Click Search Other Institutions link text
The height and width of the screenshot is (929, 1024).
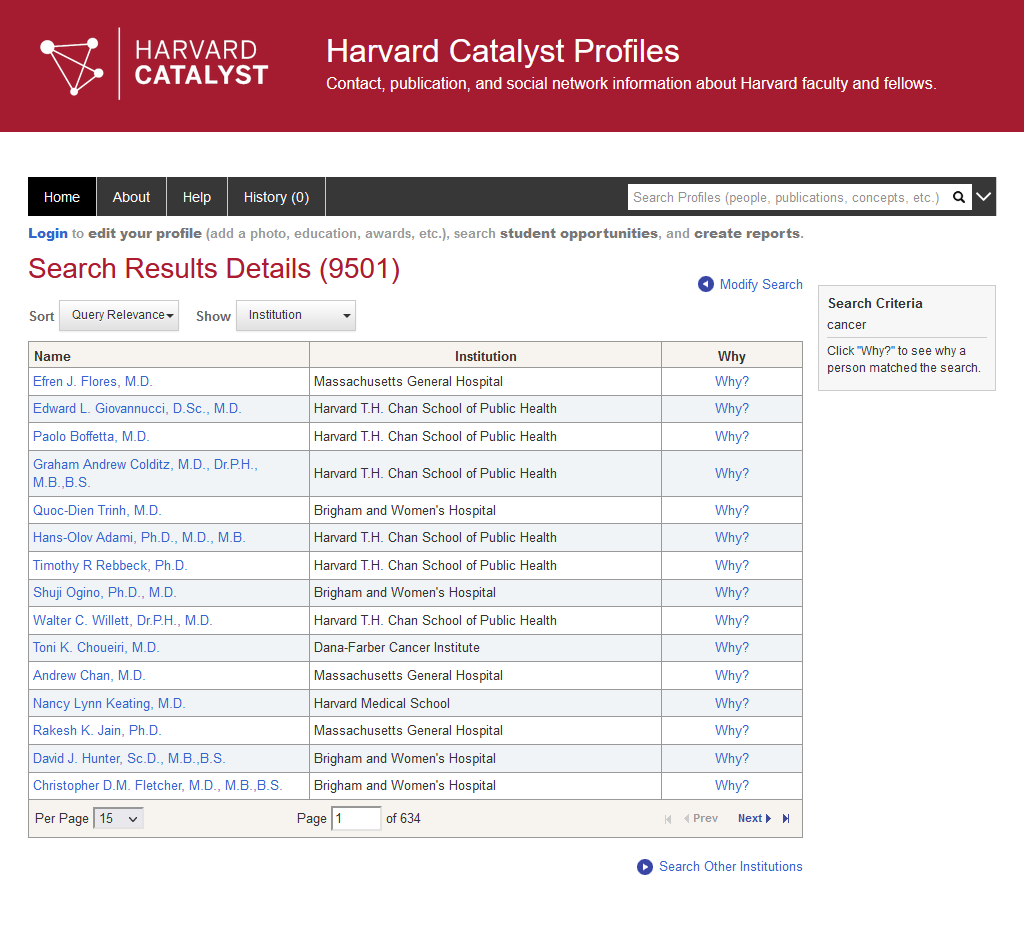pyautogui.click(x=731, y=867)
